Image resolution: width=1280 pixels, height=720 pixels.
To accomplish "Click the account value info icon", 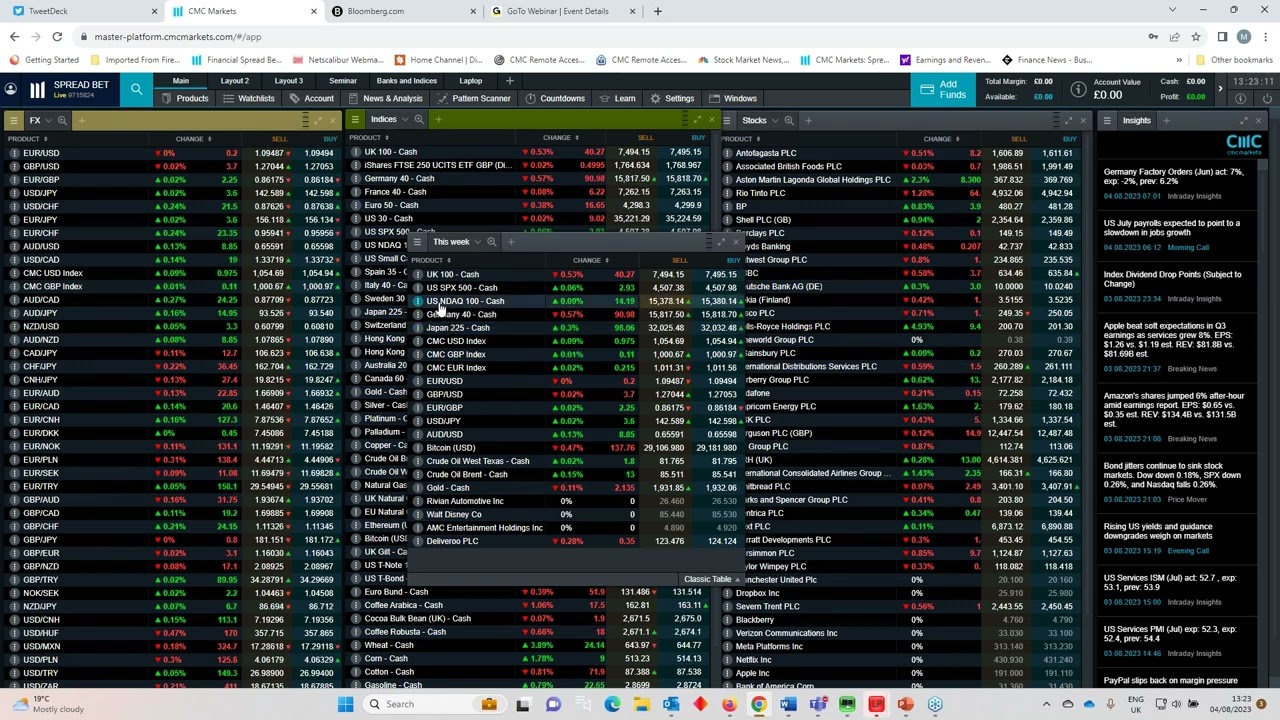I will point(1078,90).
